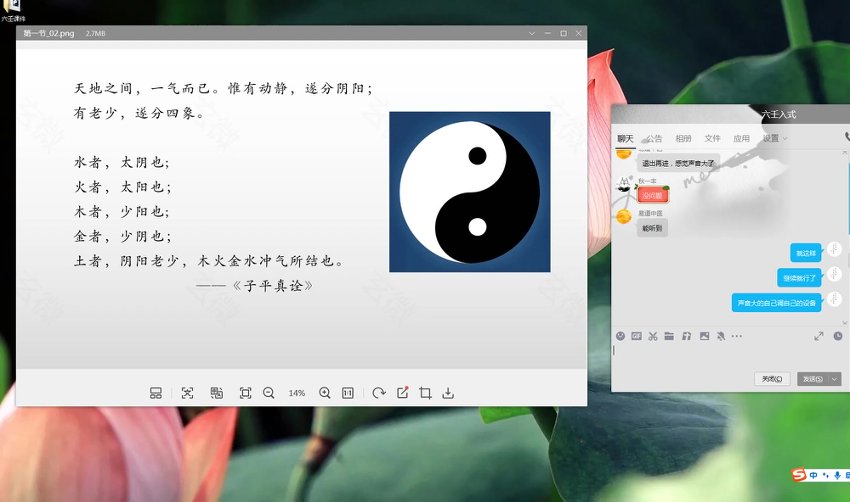The height and width of the screenshot is (502, 850).
Task: Open the edit image icon with red dot
Action: [x=402, y=392]
